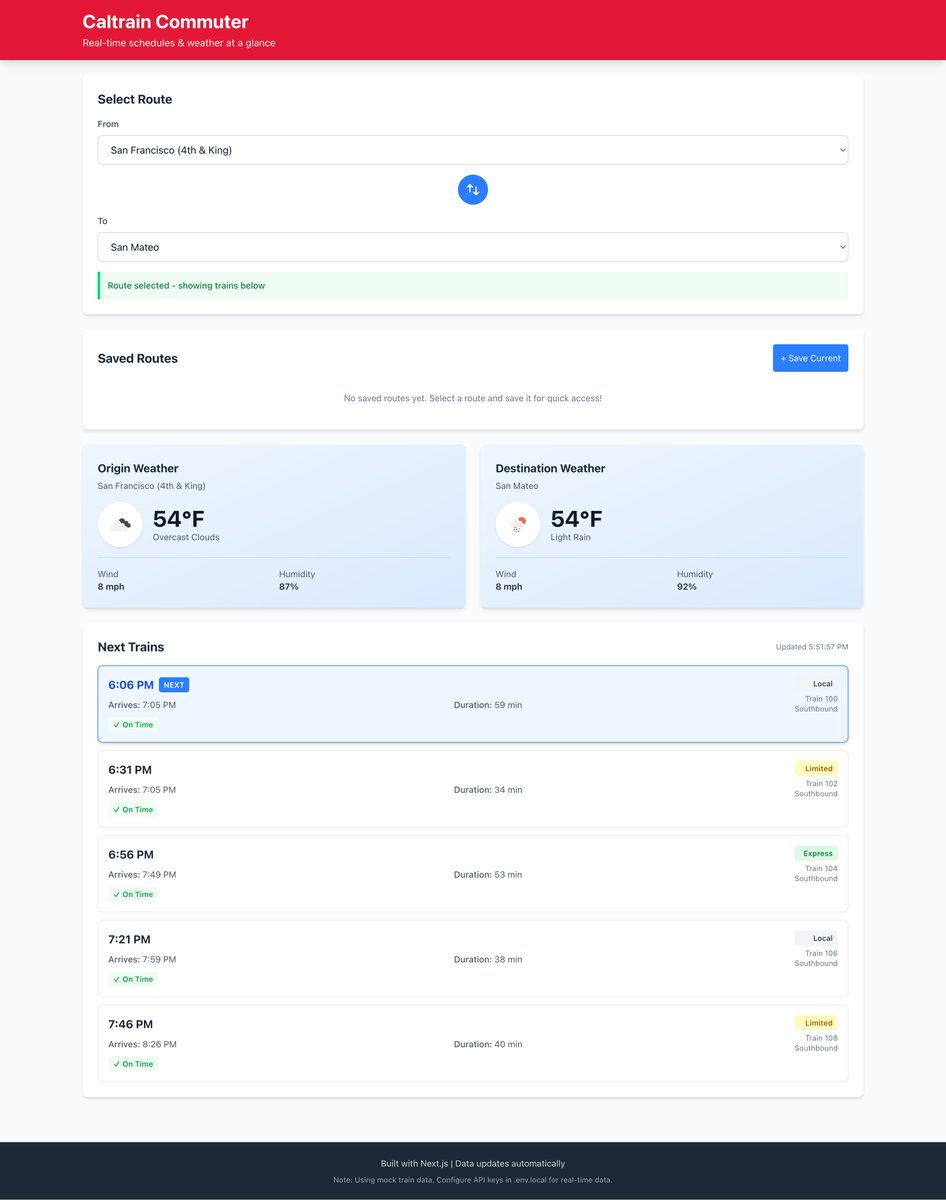Open the From station dropdown

pos(472,150)
